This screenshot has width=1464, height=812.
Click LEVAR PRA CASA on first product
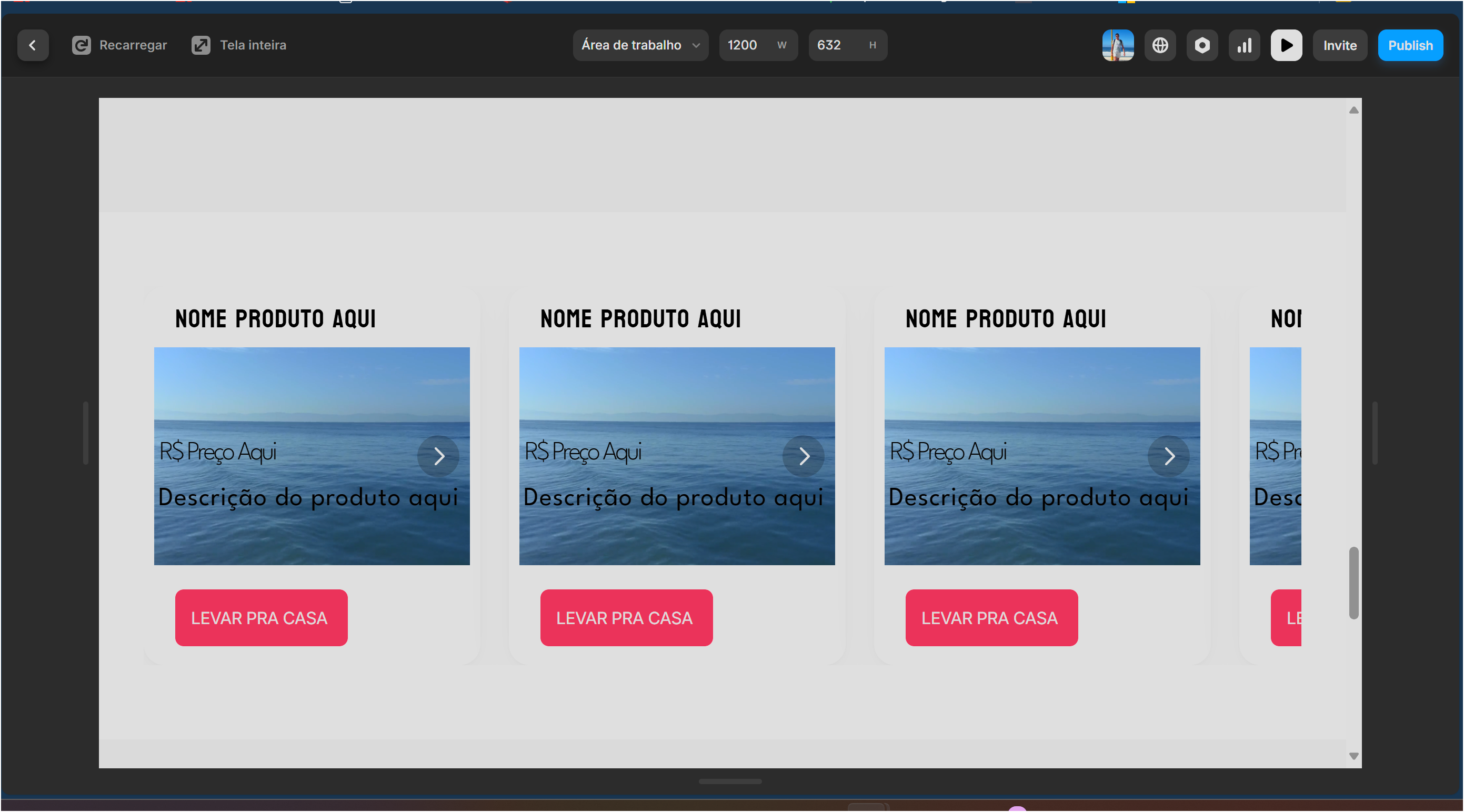pyautogui.click(x=261, y=617)
